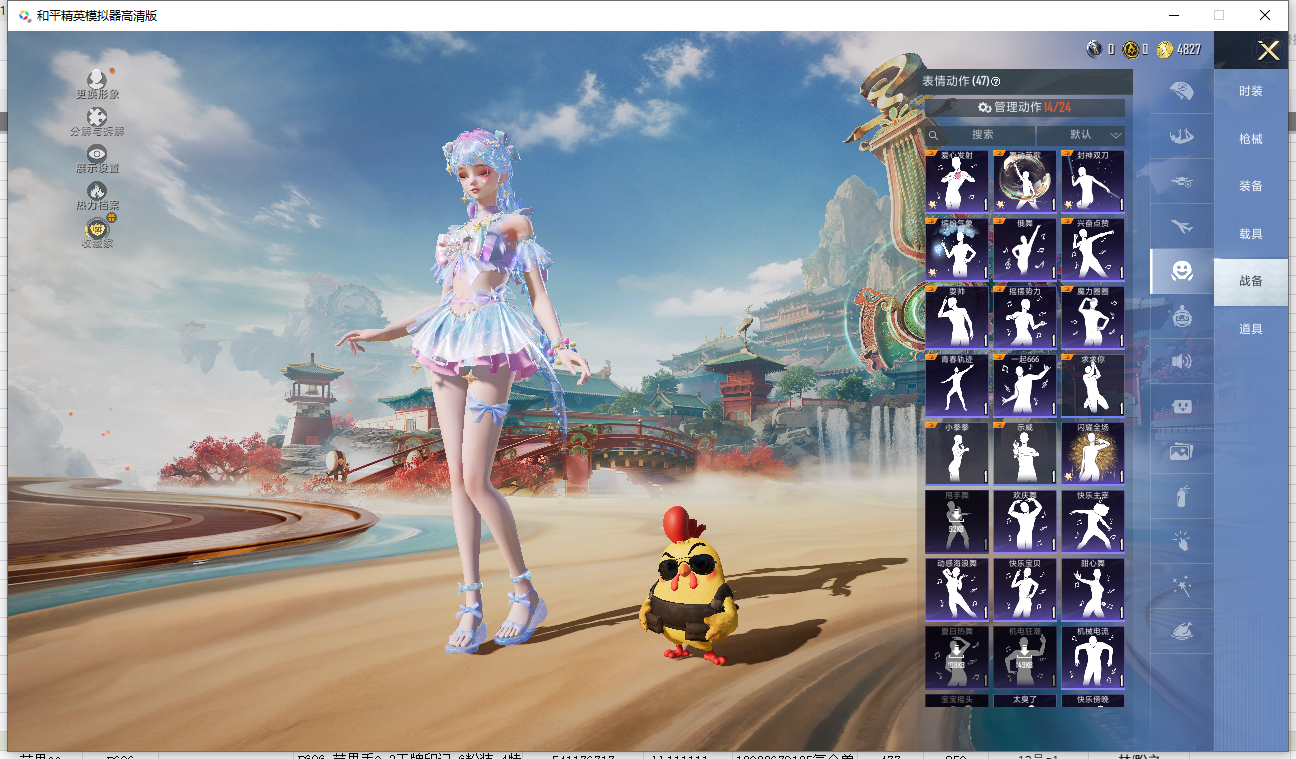The width and height of the screenshot is (1296, 759).
Task: Select the fire extinguisher category icon
Action: coord(1182,497)
